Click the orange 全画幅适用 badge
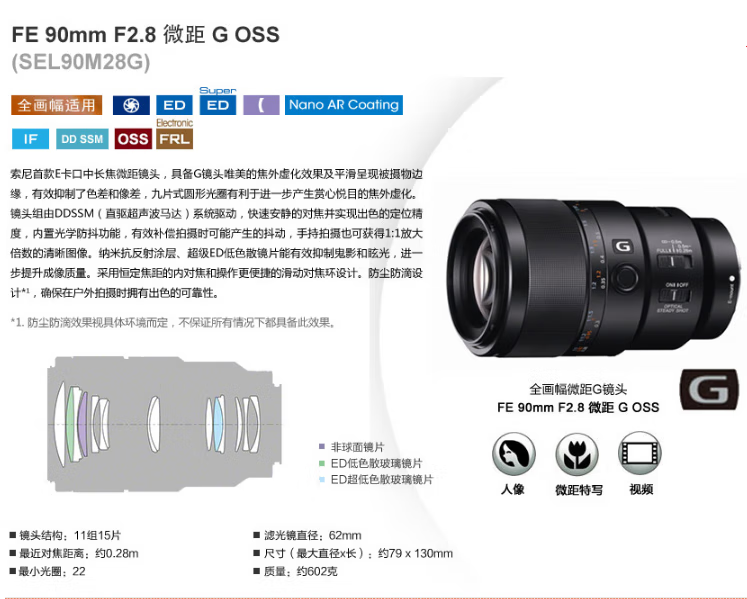 pyautogui.click(x=57, y=105)
